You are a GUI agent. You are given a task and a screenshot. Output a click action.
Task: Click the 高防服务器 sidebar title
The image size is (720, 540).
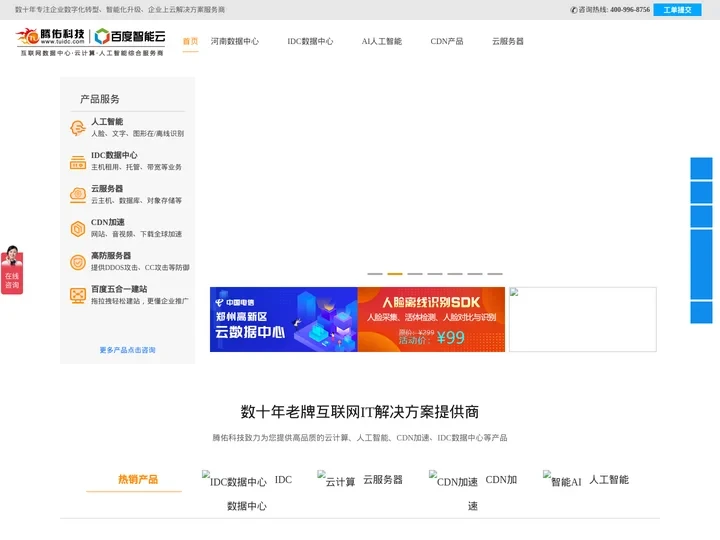pos(111,255)
